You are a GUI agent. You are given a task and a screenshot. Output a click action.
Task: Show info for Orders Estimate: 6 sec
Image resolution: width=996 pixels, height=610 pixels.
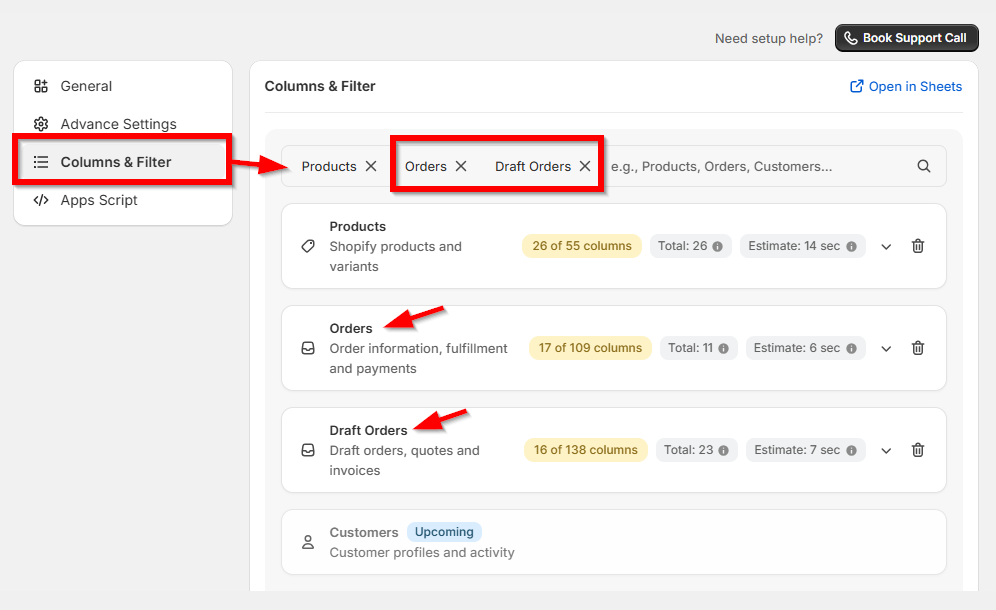(851, 348)
